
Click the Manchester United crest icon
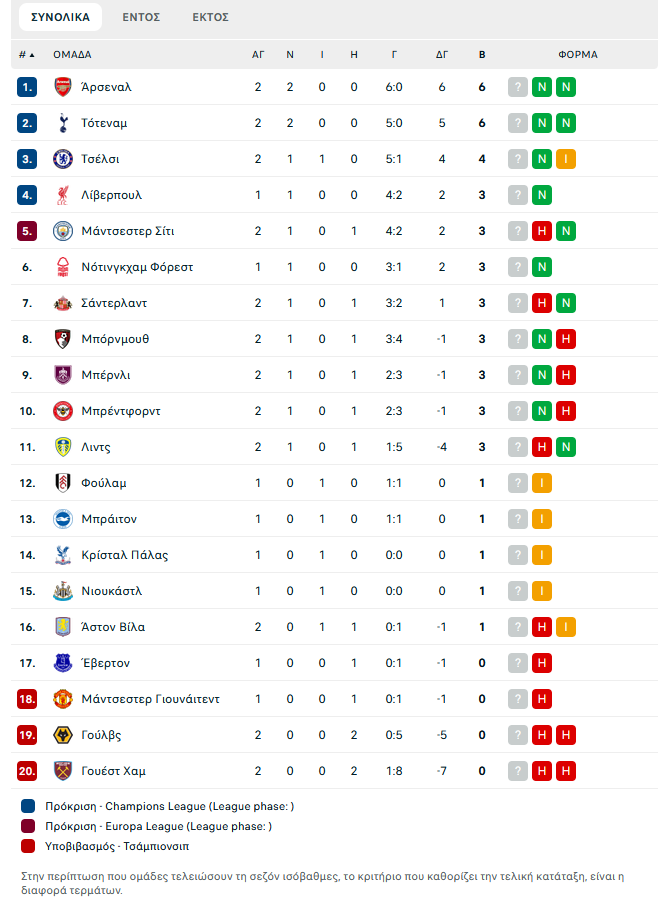click(x=63, y=699)
